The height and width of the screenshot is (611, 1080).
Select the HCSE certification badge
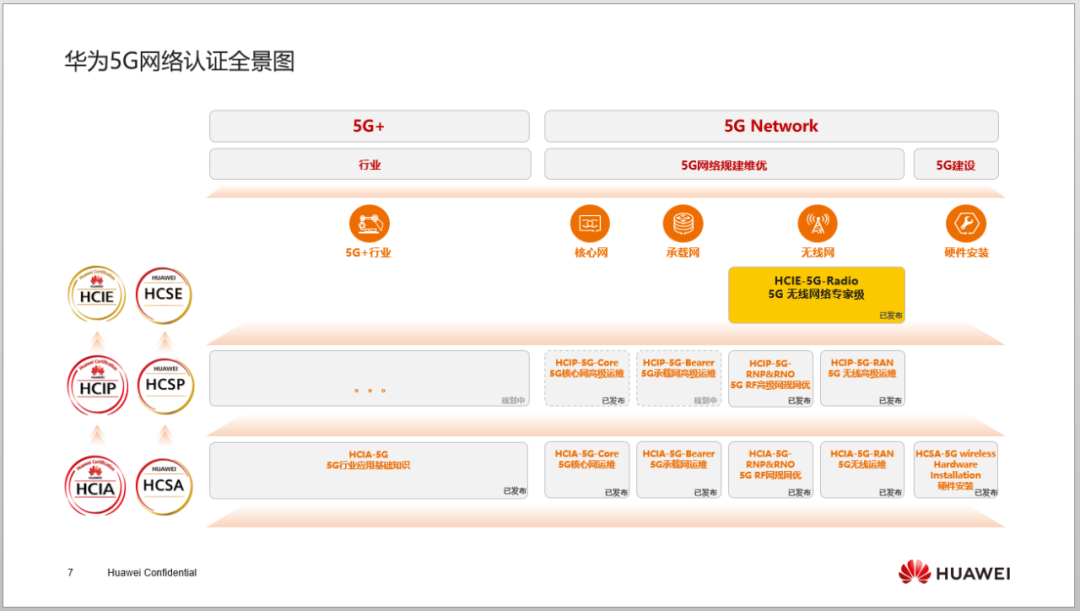(163, 295)
